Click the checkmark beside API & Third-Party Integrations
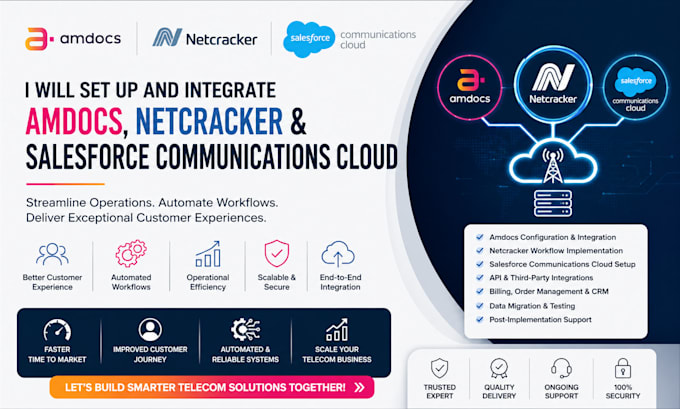This screenshot has height=409, width=680. (480, 278)
